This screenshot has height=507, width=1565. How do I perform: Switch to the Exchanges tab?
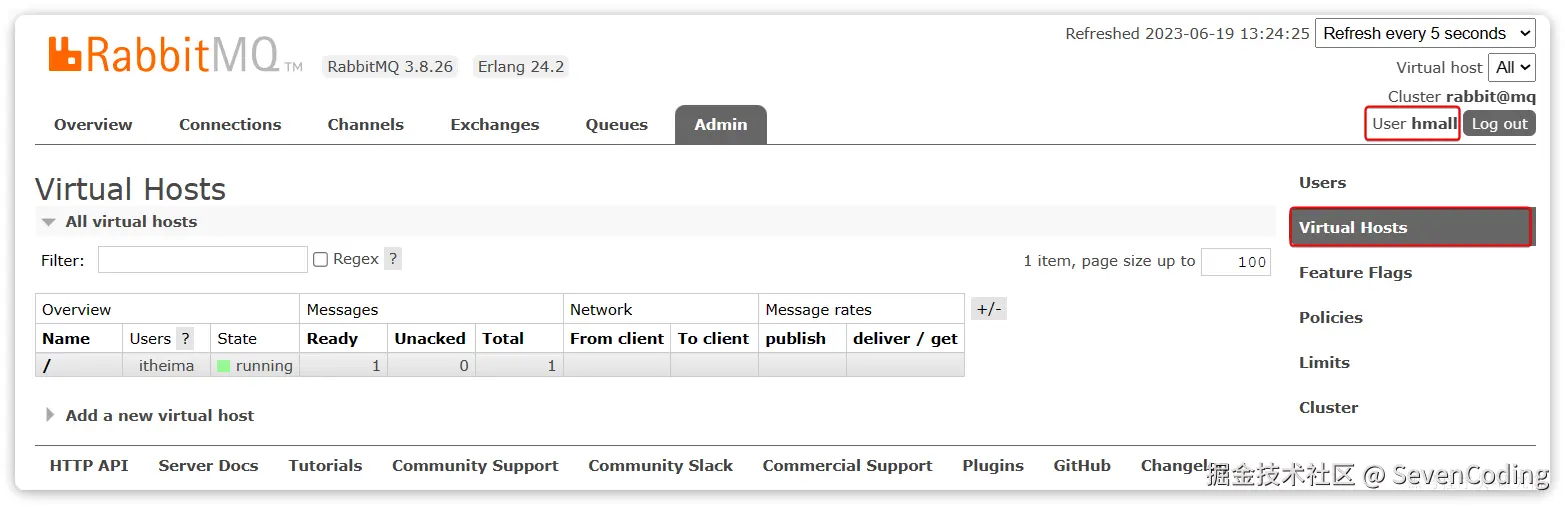click(x=494, y=125)
